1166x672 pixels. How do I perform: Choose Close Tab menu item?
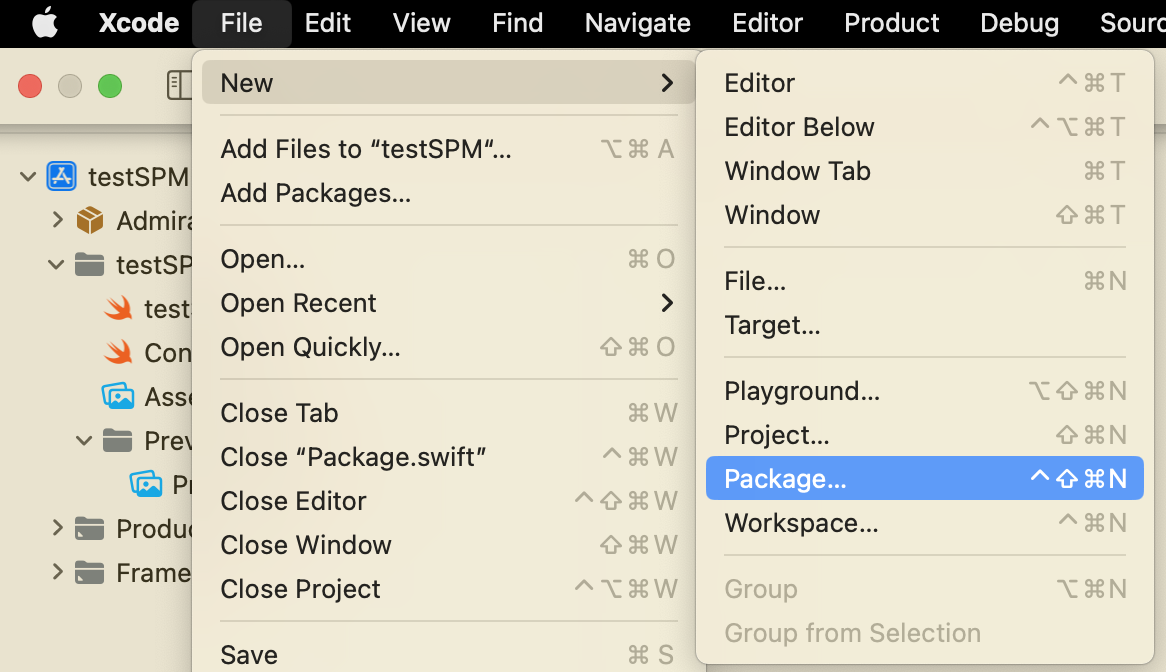pyautogui.click(x=448, y=413)
